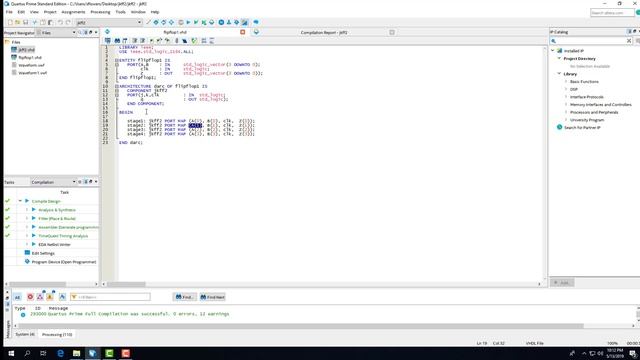640x360 pixels.
Task: Expand the Fitter (Place & Route) task
Action: point(27,218)
